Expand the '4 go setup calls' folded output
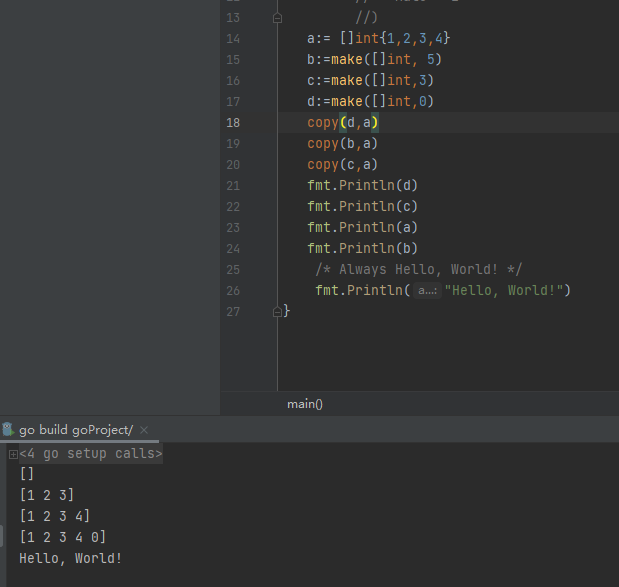619x587 pixels. (x=13, y=454)
